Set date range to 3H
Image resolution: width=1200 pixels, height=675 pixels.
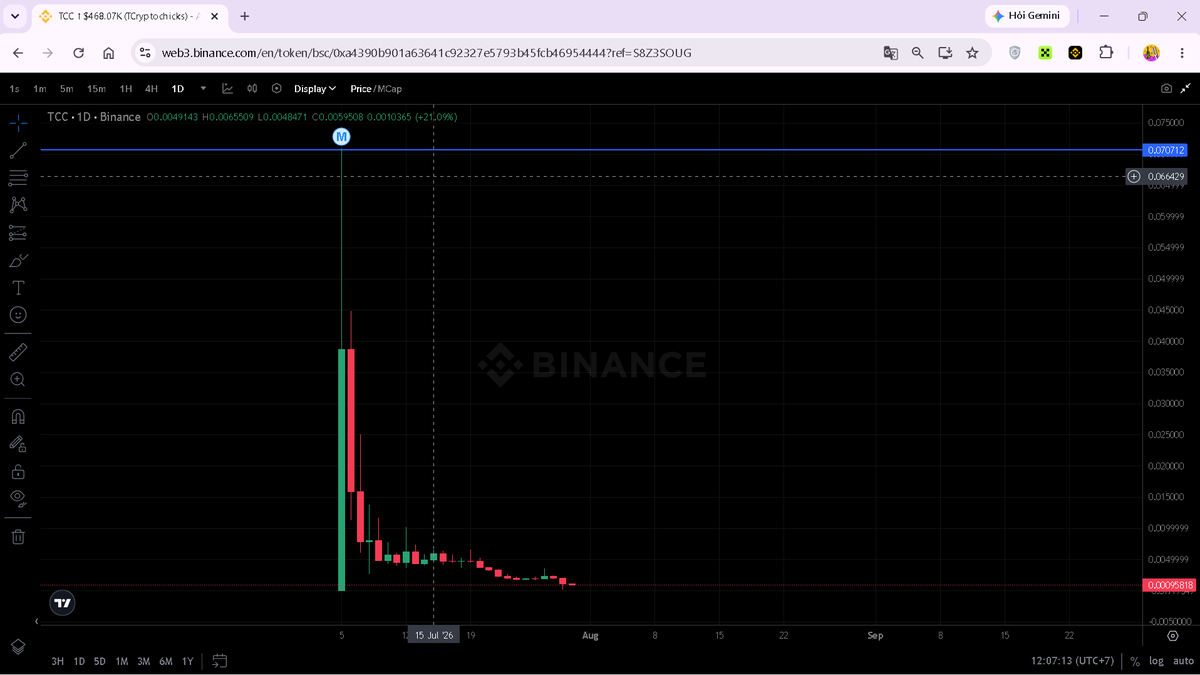58,661
